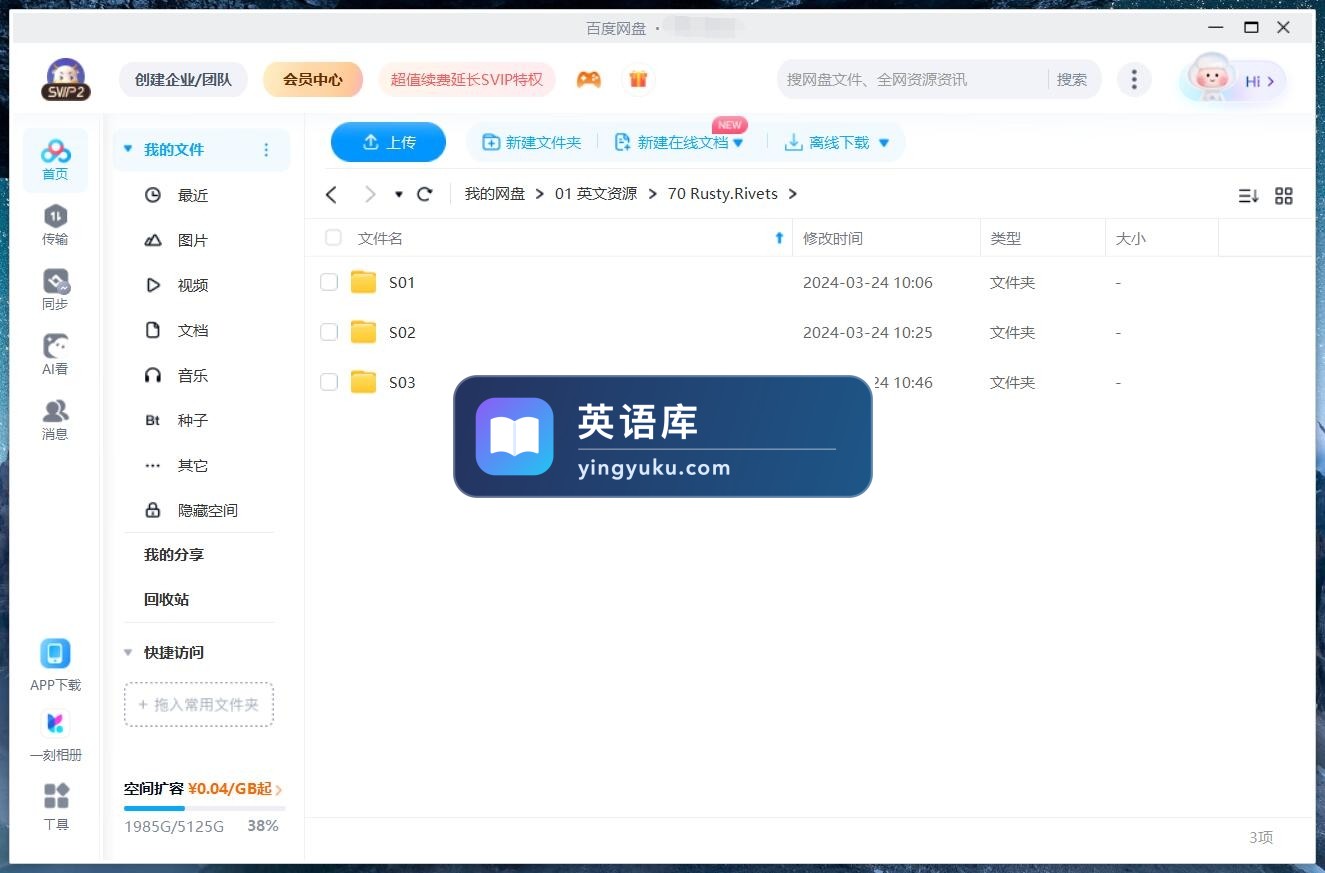The height and width of the screenshot is (873, 1325).
Task: Expand chevron after 01 英文资源 breadcrumb
Action: [x=652, y=194]
